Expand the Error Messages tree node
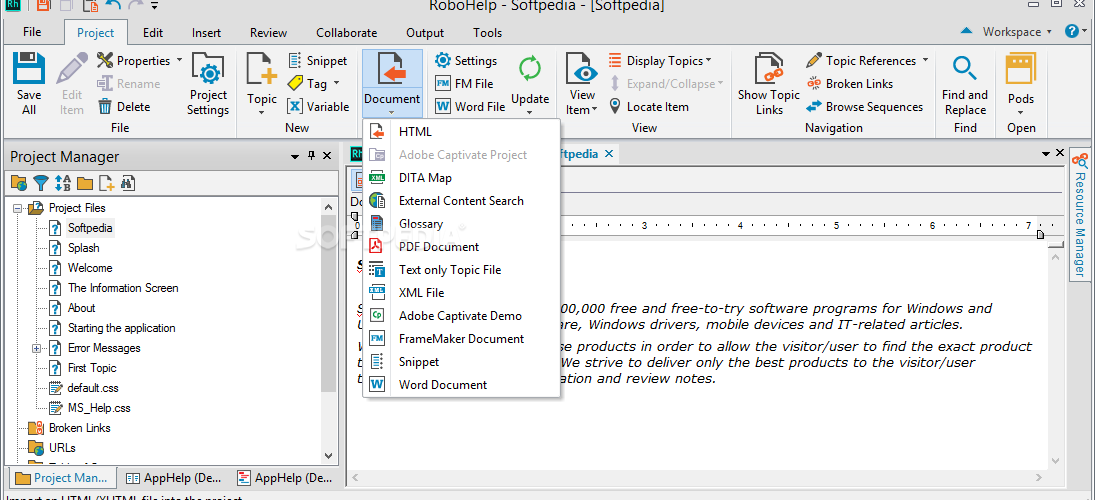The image size is (1095, 500). click(36, 348)
